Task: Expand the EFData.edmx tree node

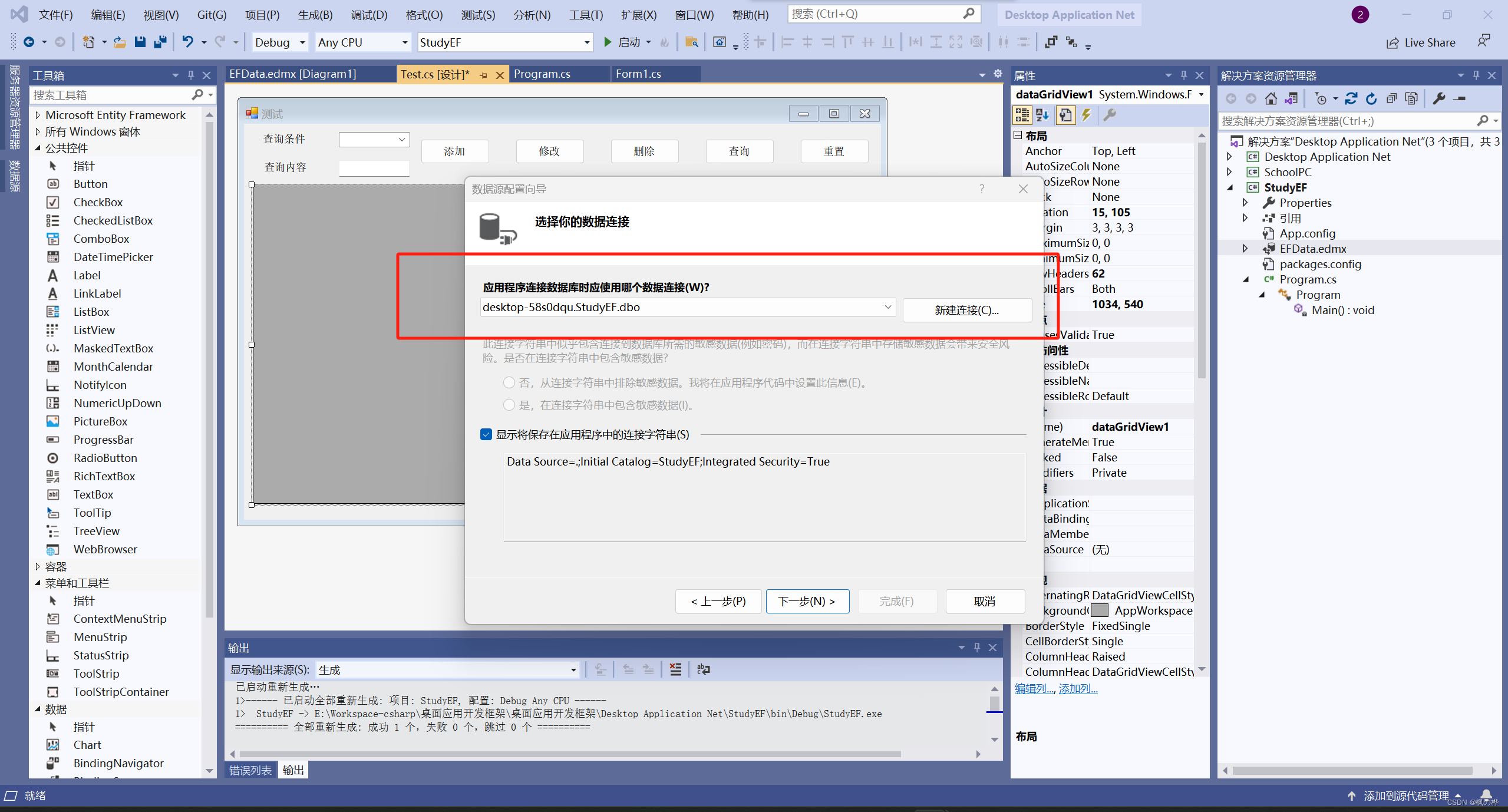Action: tap(1245, 249)
